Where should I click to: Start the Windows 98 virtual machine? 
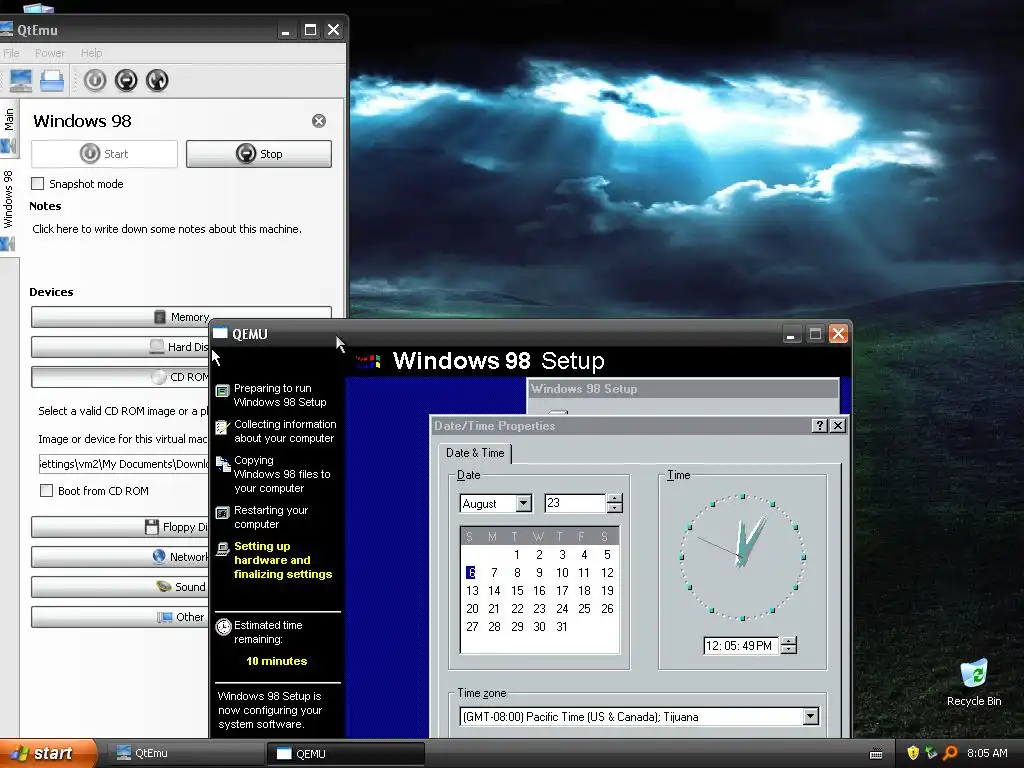tap(104, 154)
